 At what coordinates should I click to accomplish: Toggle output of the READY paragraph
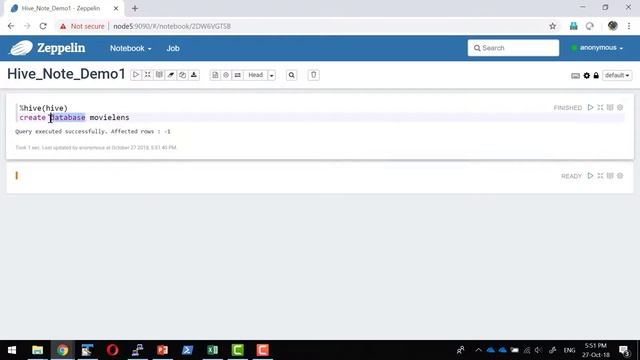coord(610,176)
